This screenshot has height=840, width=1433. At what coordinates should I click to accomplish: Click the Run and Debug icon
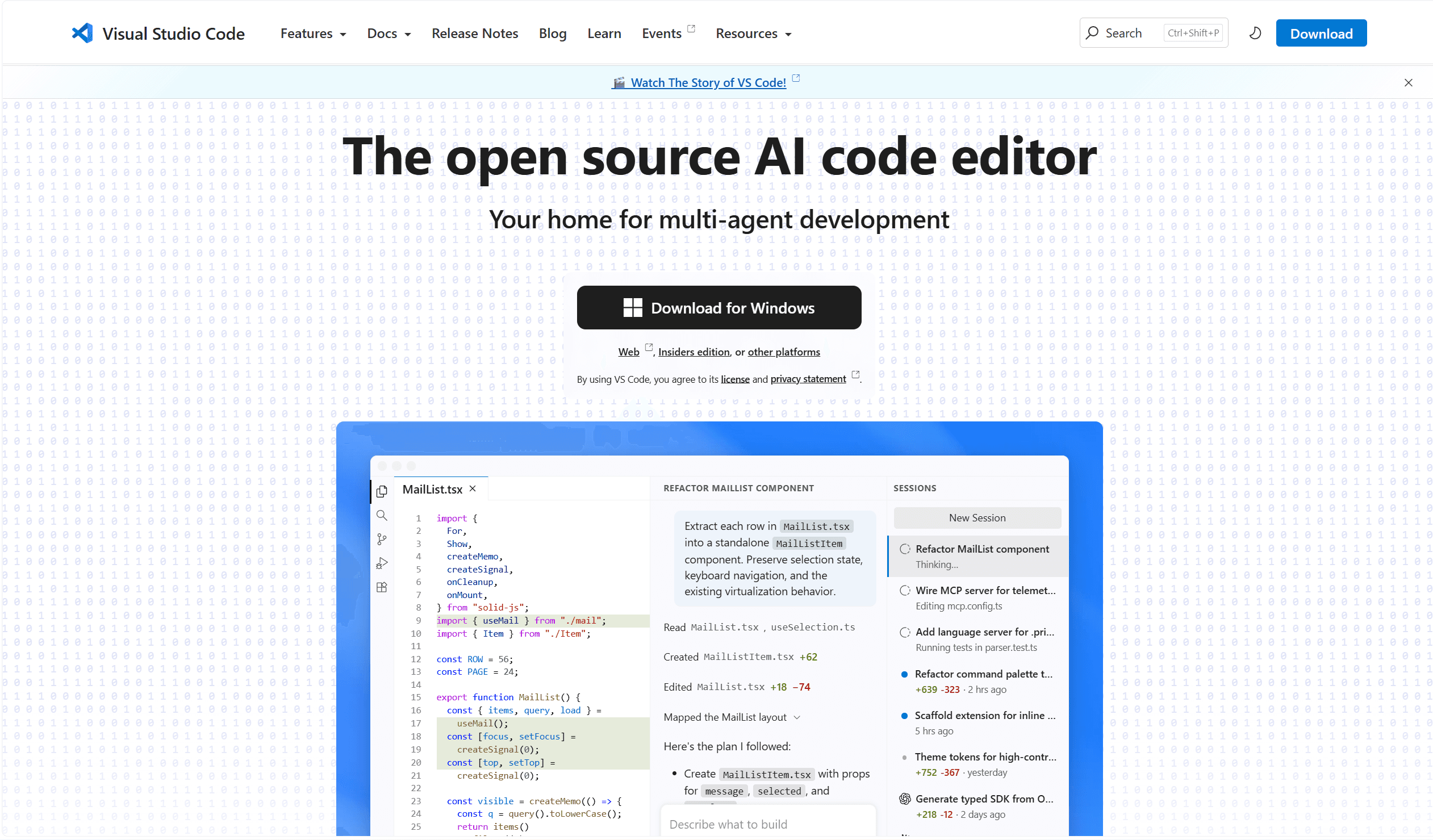click(382, 563)
